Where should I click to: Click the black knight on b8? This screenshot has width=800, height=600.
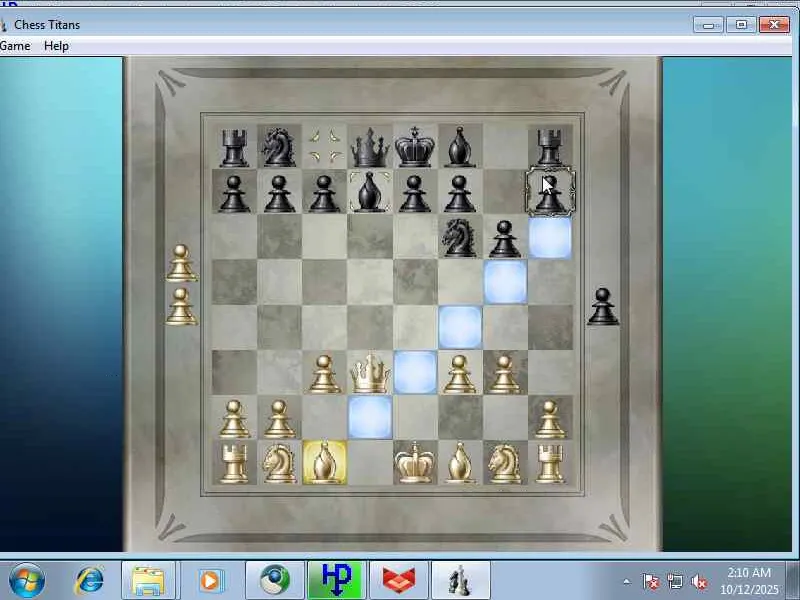click(x=279, y=147)
